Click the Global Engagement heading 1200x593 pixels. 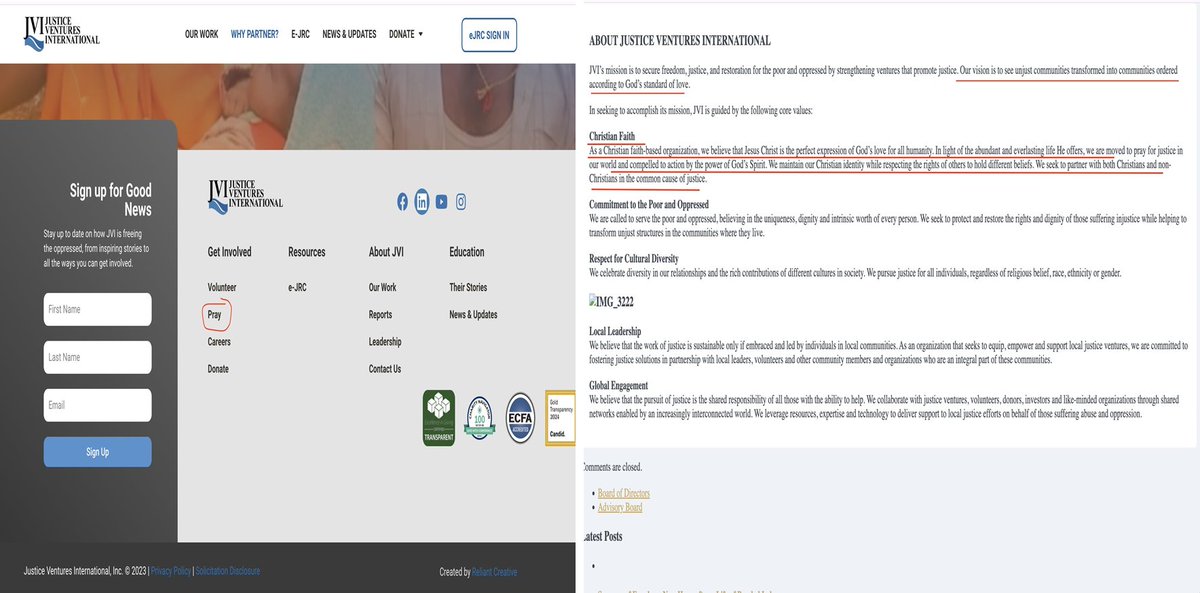[x=619, y=386]
